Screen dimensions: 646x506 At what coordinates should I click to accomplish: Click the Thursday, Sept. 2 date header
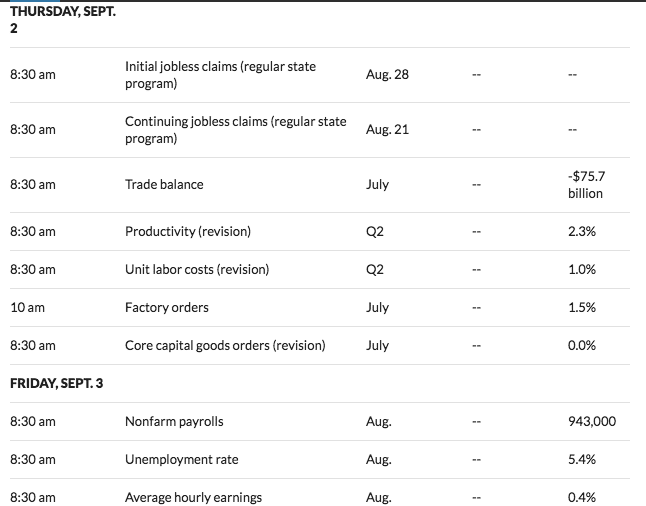(63, 18)
